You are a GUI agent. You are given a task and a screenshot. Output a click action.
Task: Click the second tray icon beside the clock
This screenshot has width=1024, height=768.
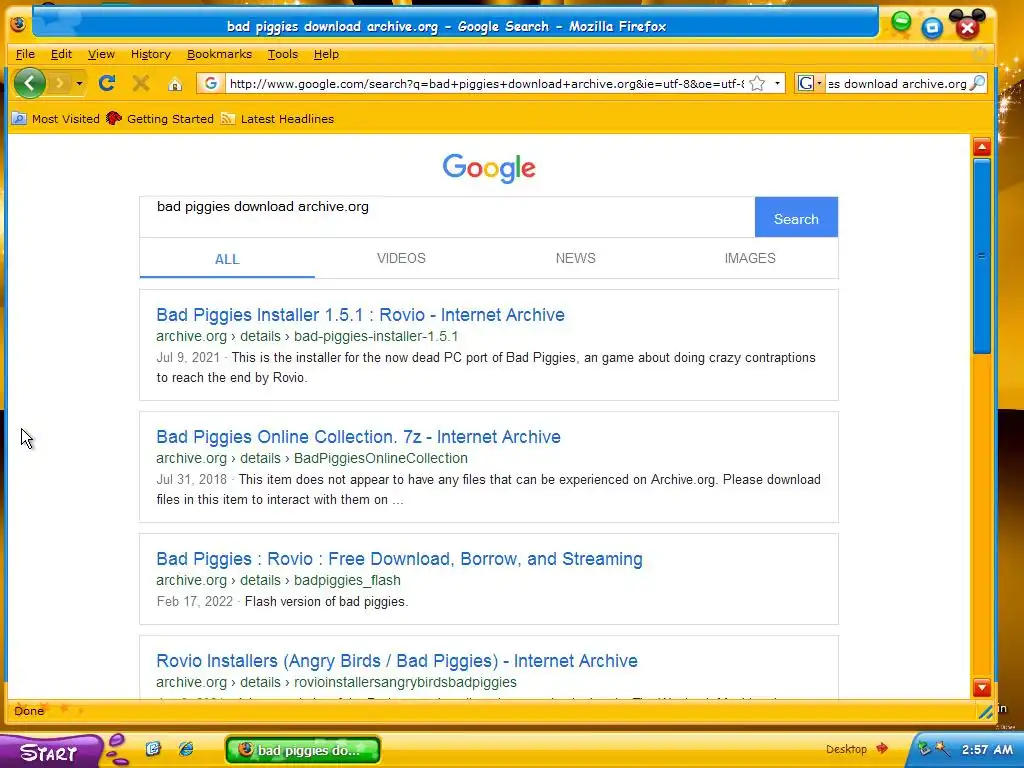point(942,748)
